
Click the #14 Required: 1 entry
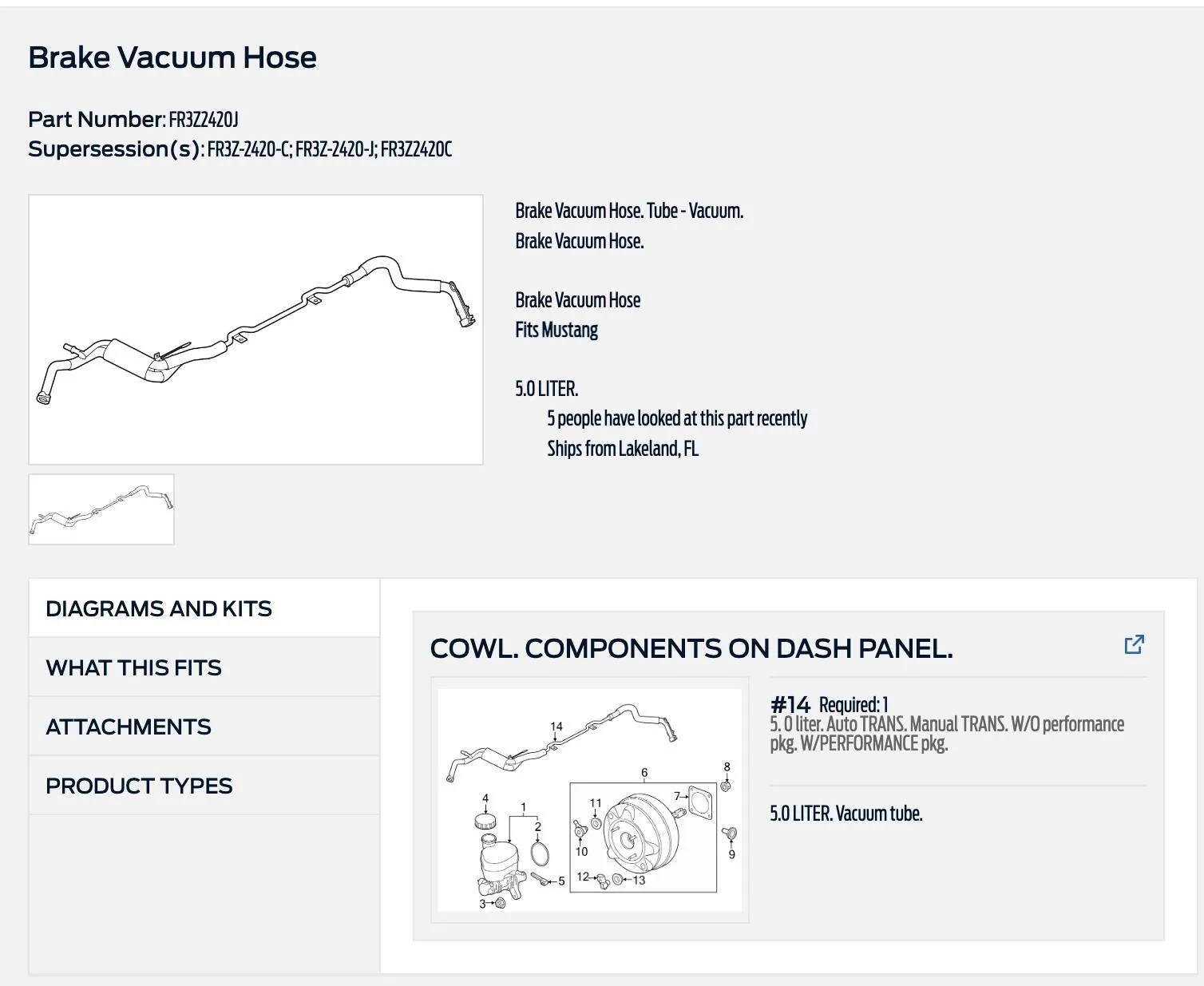point(829,705)
